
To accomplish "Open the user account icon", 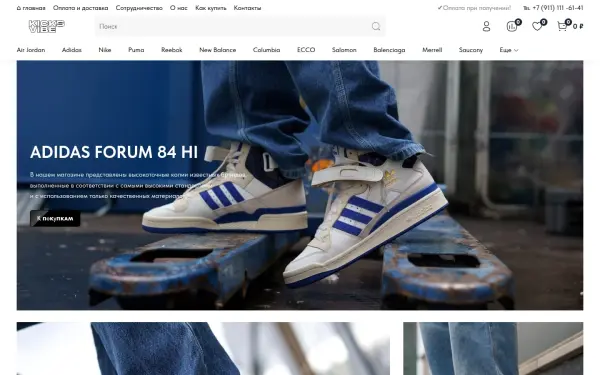I will tap(486, 26).
